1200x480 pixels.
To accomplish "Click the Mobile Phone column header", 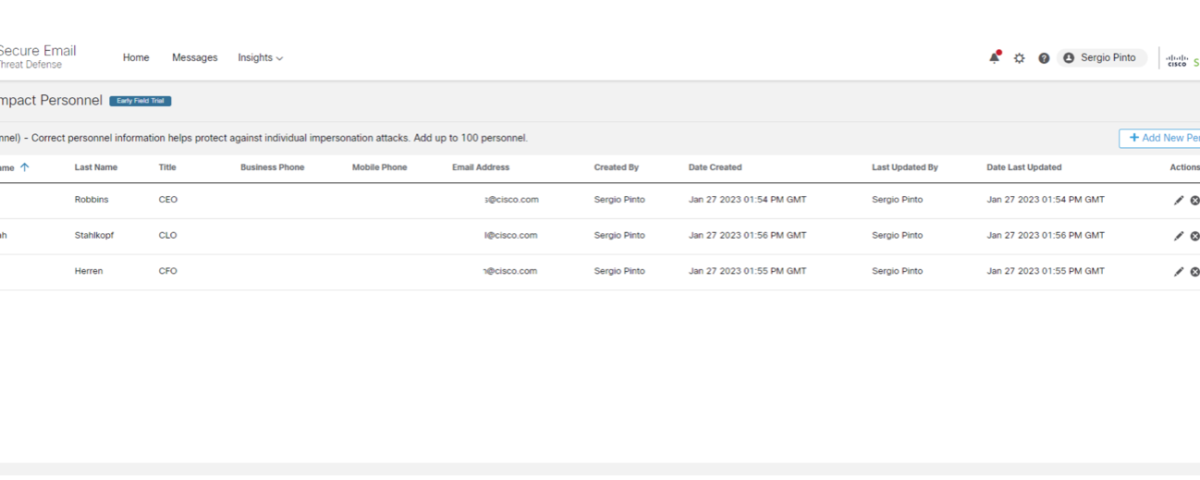I will click(379, 167).
